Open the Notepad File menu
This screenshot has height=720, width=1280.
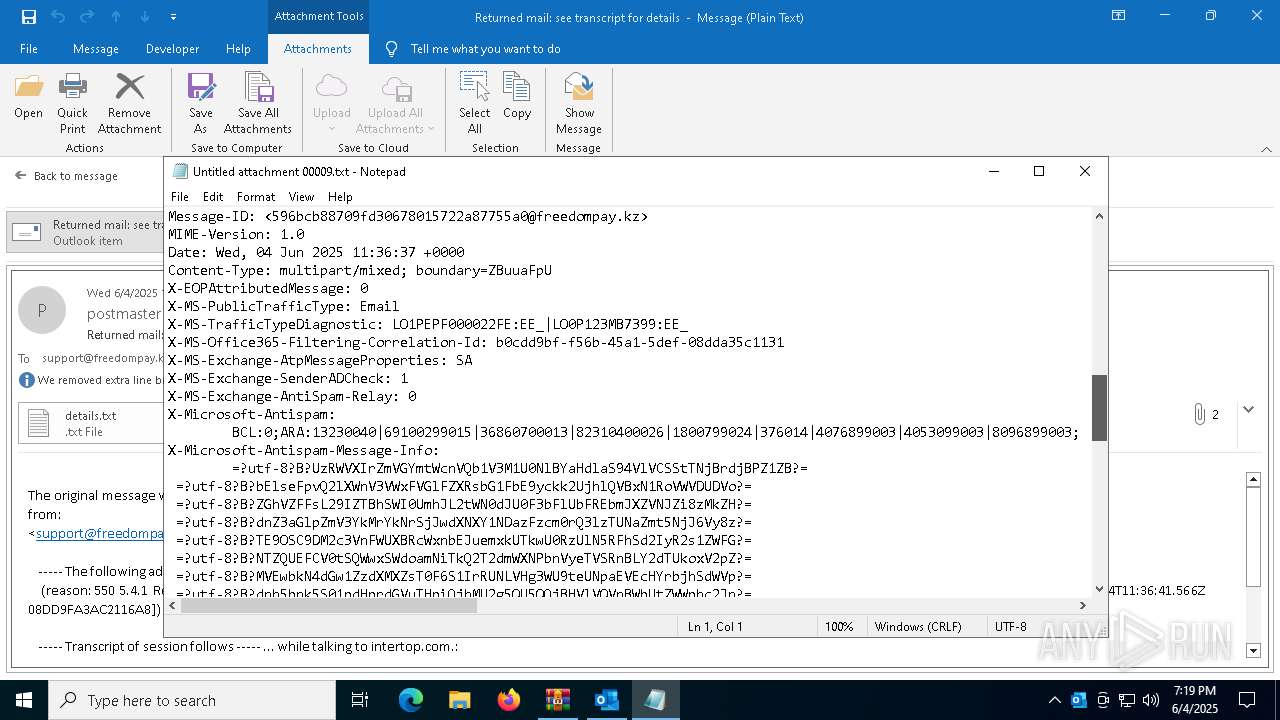point(180,197)
